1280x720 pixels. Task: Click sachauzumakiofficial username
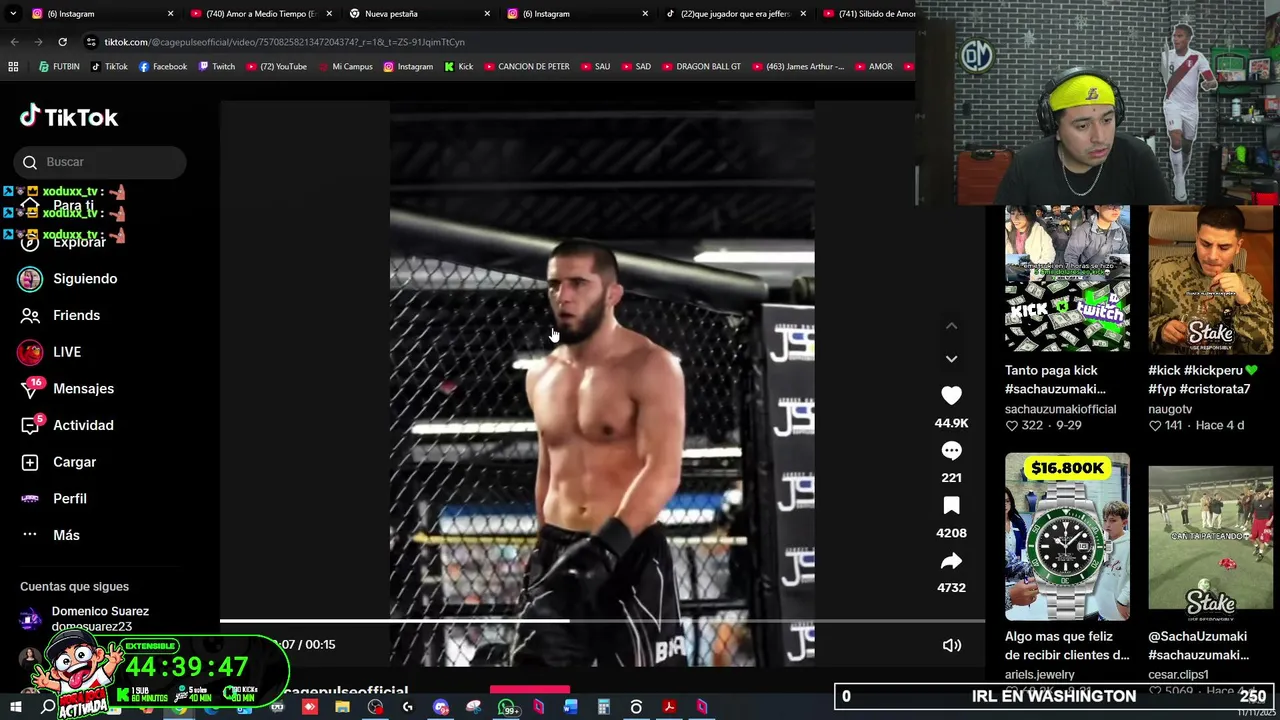tap(1060, 409)
